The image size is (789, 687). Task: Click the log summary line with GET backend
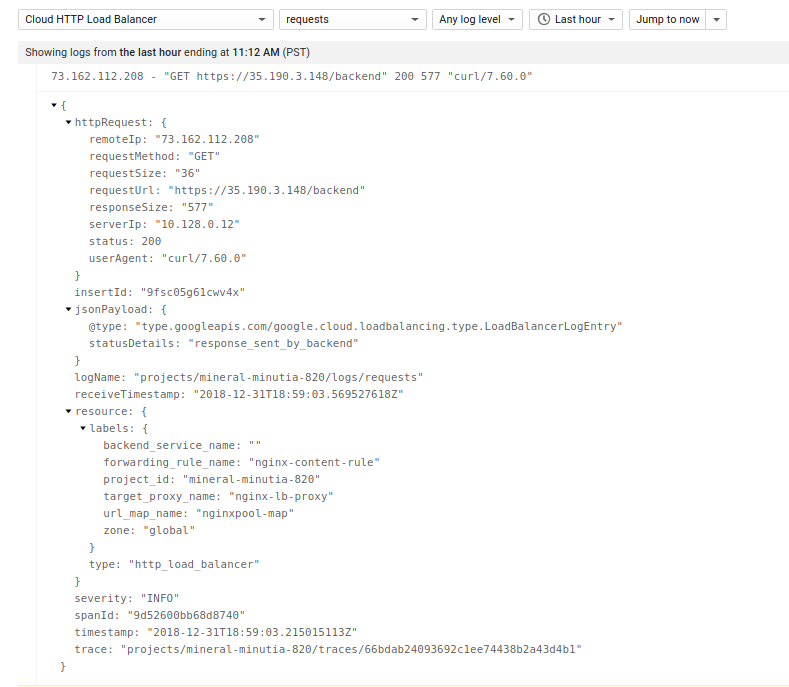tap(292, 77)
